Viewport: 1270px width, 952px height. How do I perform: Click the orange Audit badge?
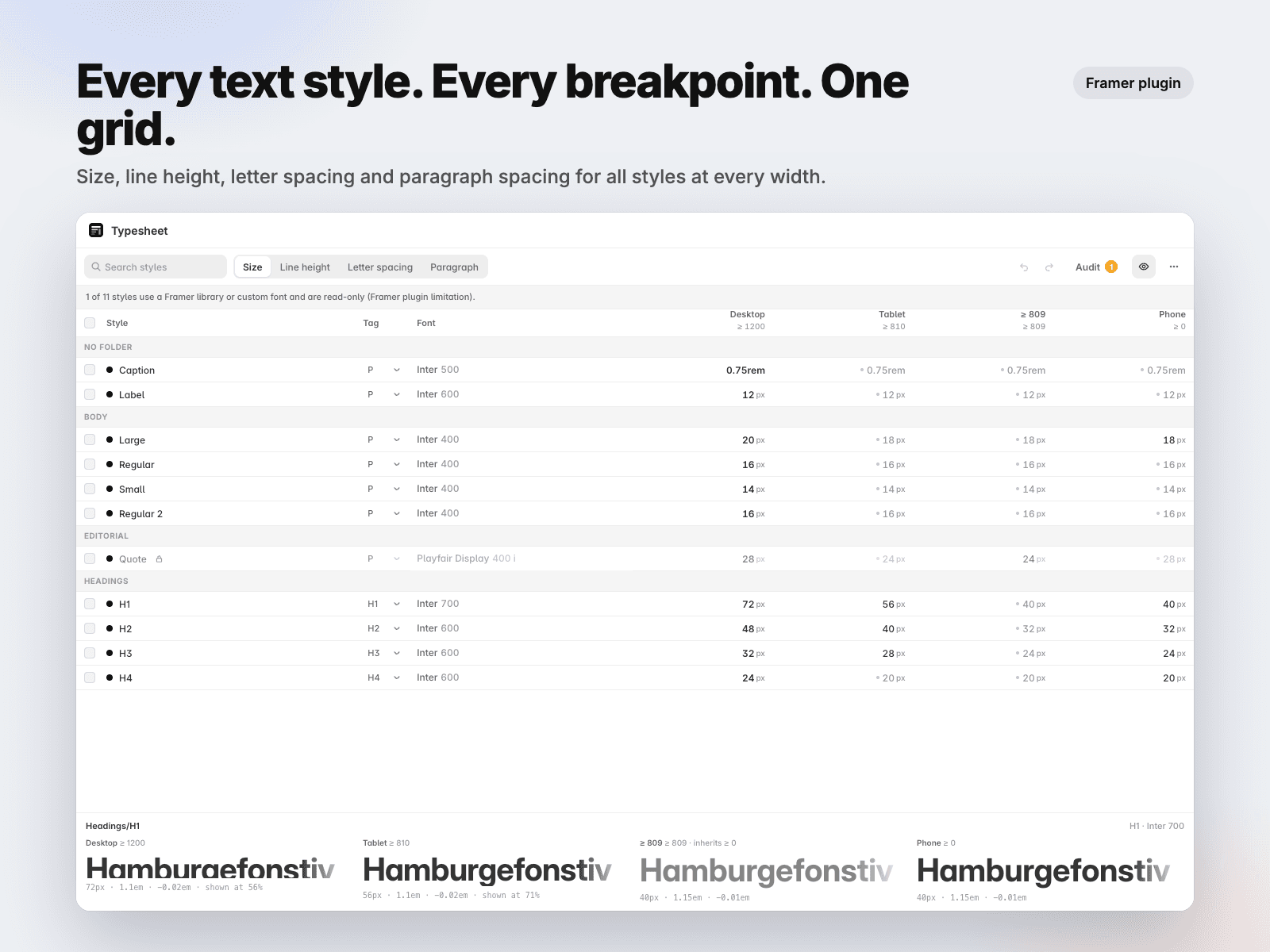tap(1111, 267)
